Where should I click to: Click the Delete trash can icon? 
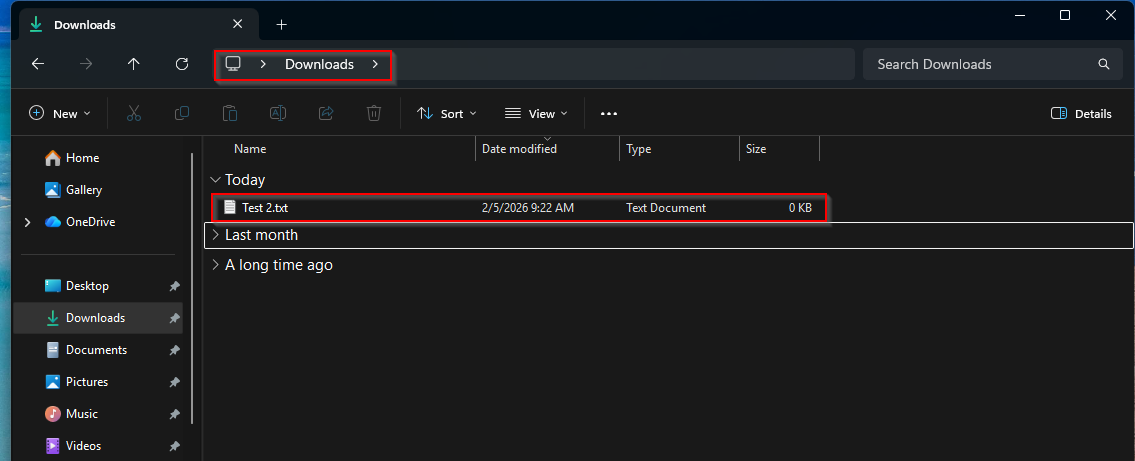[x=374, y=113]
